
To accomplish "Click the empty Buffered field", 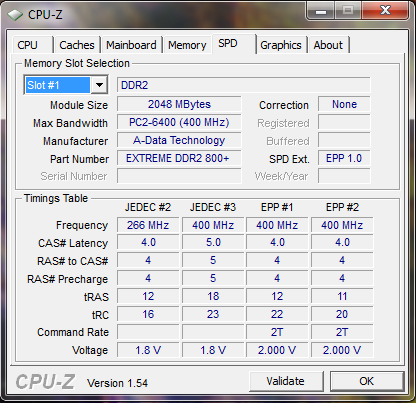I will pyautogui.click(x=344, y=140).
